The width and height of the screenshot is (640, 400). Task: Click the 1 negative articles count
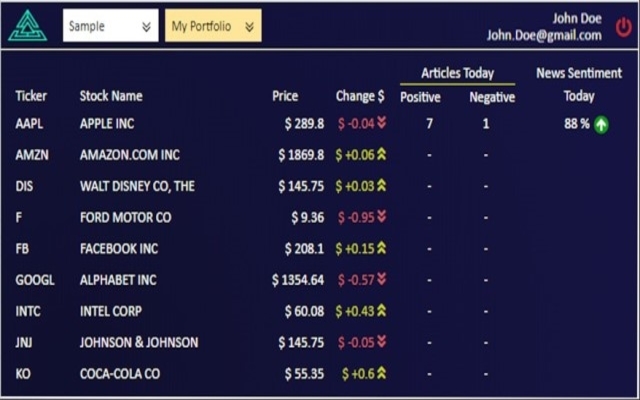486,123
